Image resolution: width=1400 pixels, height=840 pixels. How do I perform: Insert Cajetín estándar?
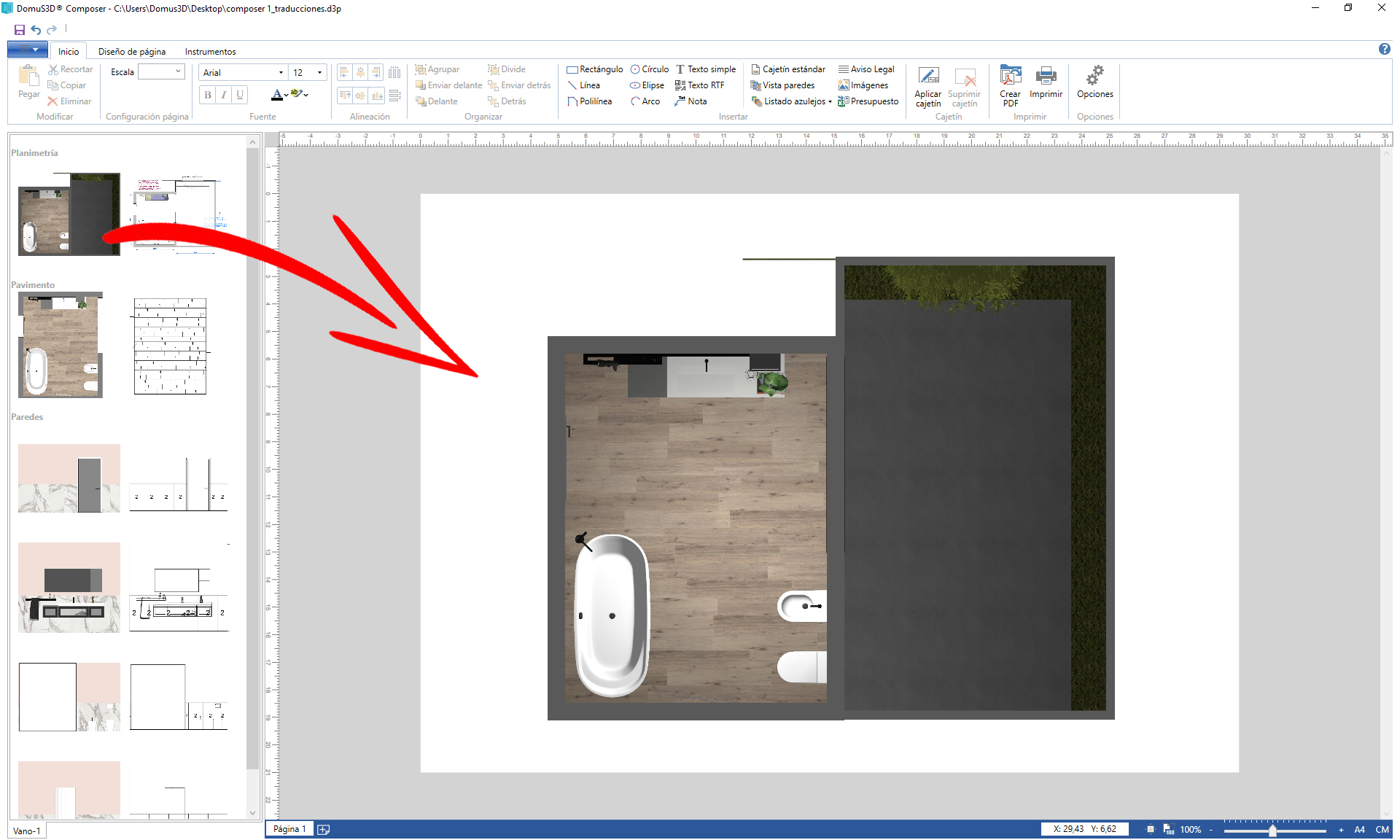click(788, 69)
